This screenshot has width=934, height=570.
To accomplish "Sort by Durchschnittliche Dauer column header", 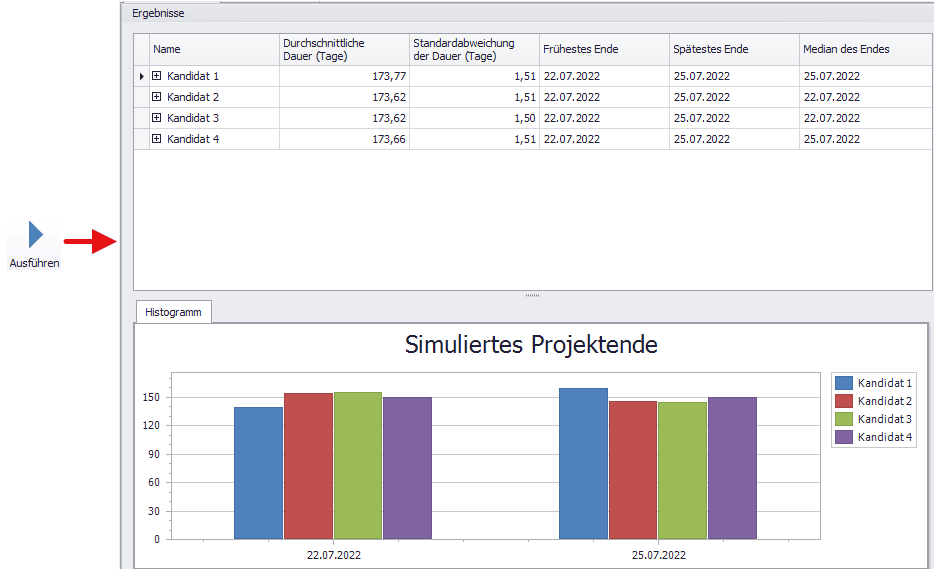I will click(343, 49).
